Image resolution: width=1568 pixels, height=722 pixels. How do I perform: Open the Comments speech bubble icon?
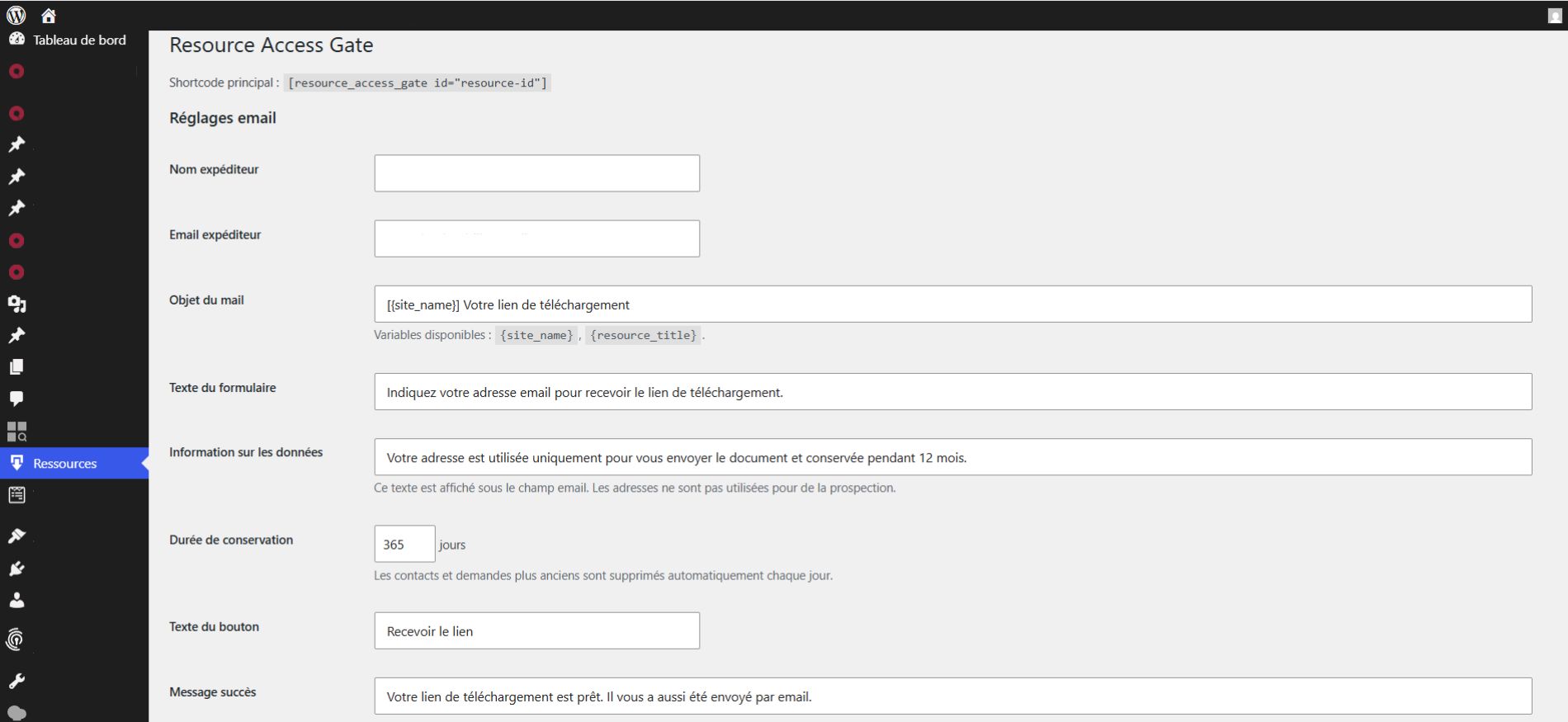pos(17,399)
